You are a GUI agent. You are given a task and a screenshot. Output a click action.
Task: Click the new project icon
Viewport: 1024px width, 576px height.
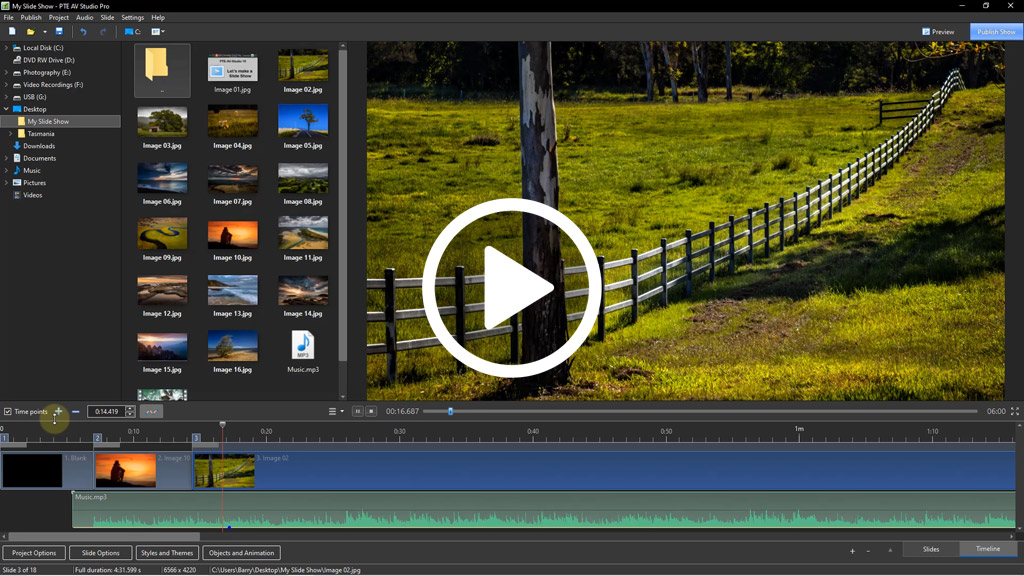tap(12, 31)
